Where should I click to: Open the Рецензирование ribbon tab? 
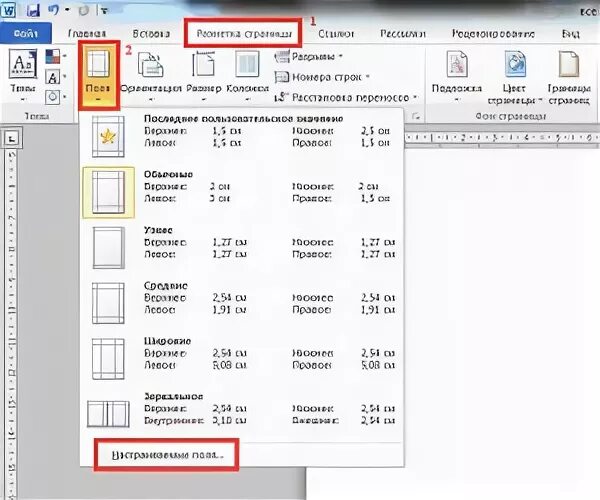click(x=493, y=34)
